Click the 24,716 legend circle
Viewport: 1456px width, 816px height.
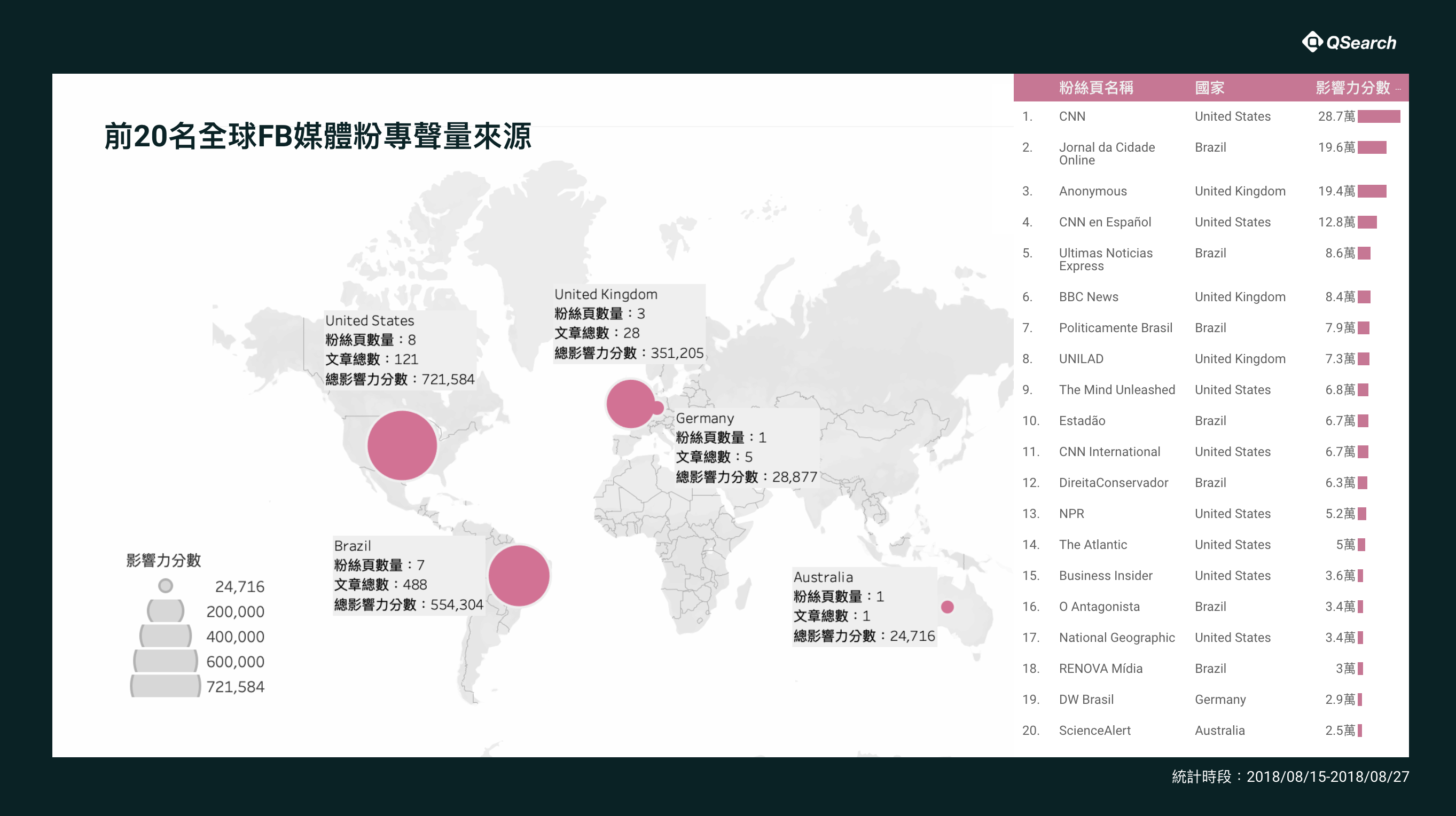165,585
